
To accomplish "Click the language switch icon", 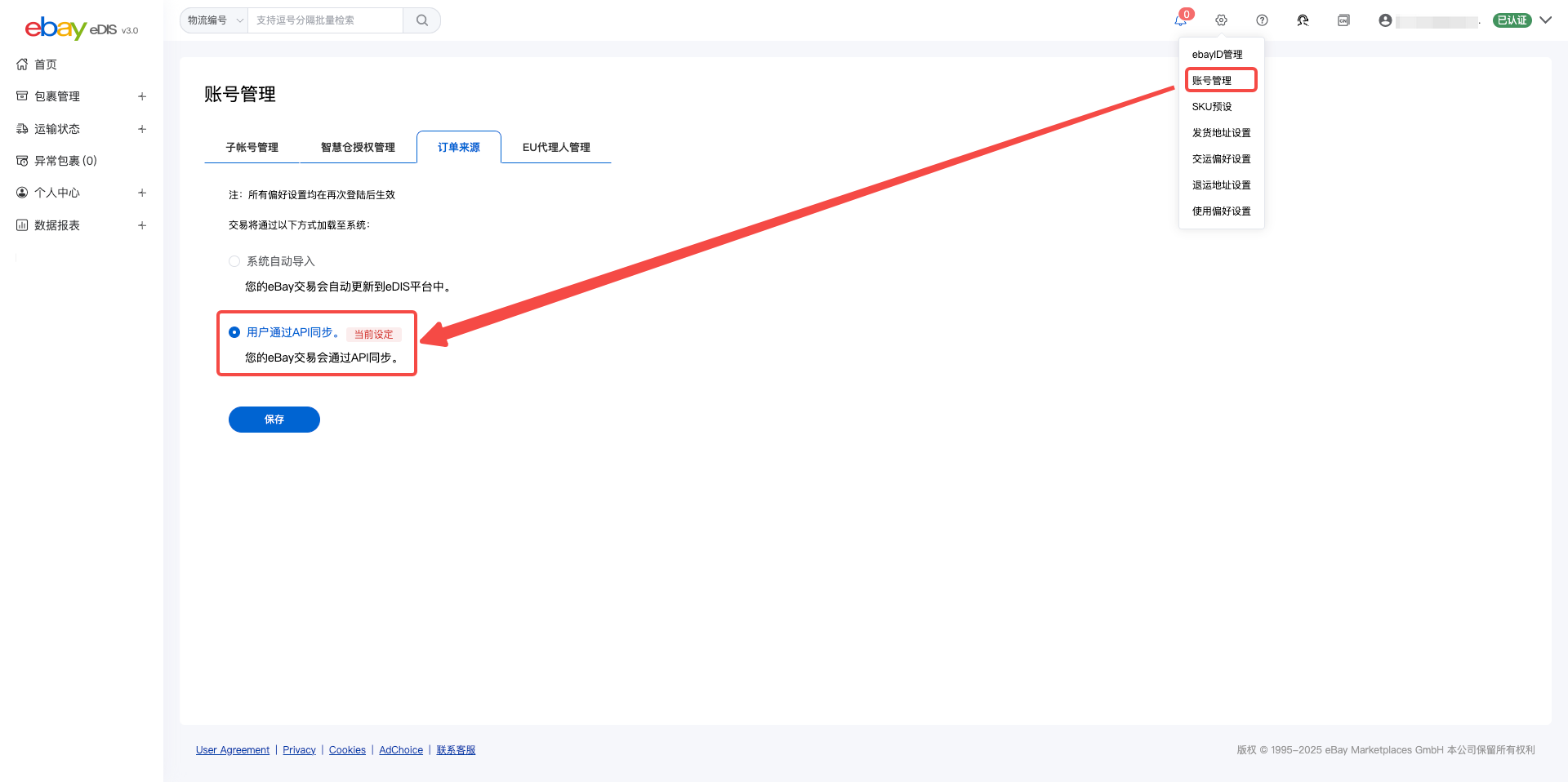I will point(1343,20).
